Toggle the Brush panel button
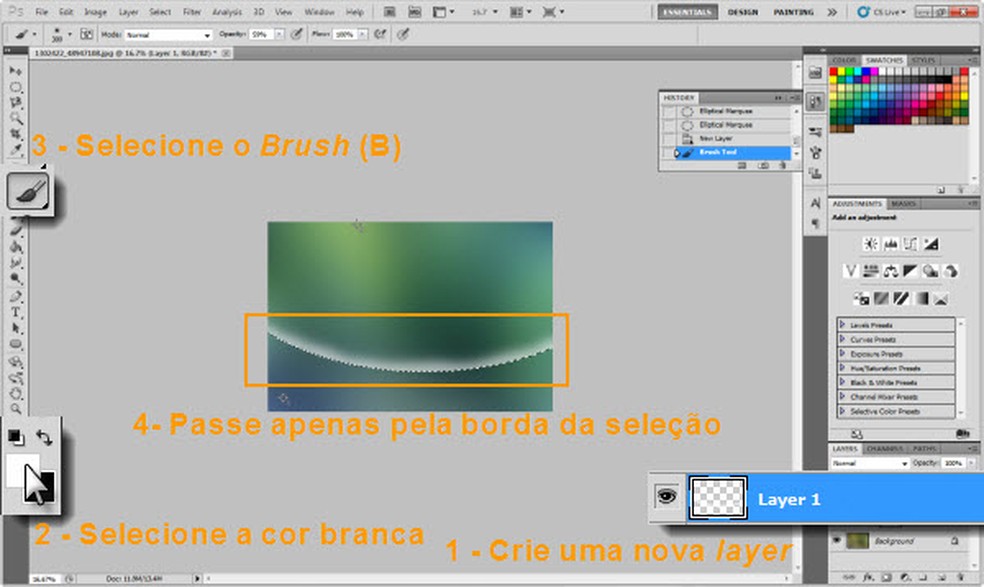The width and height of the screenshot is (984, 587). click(87, 35)
